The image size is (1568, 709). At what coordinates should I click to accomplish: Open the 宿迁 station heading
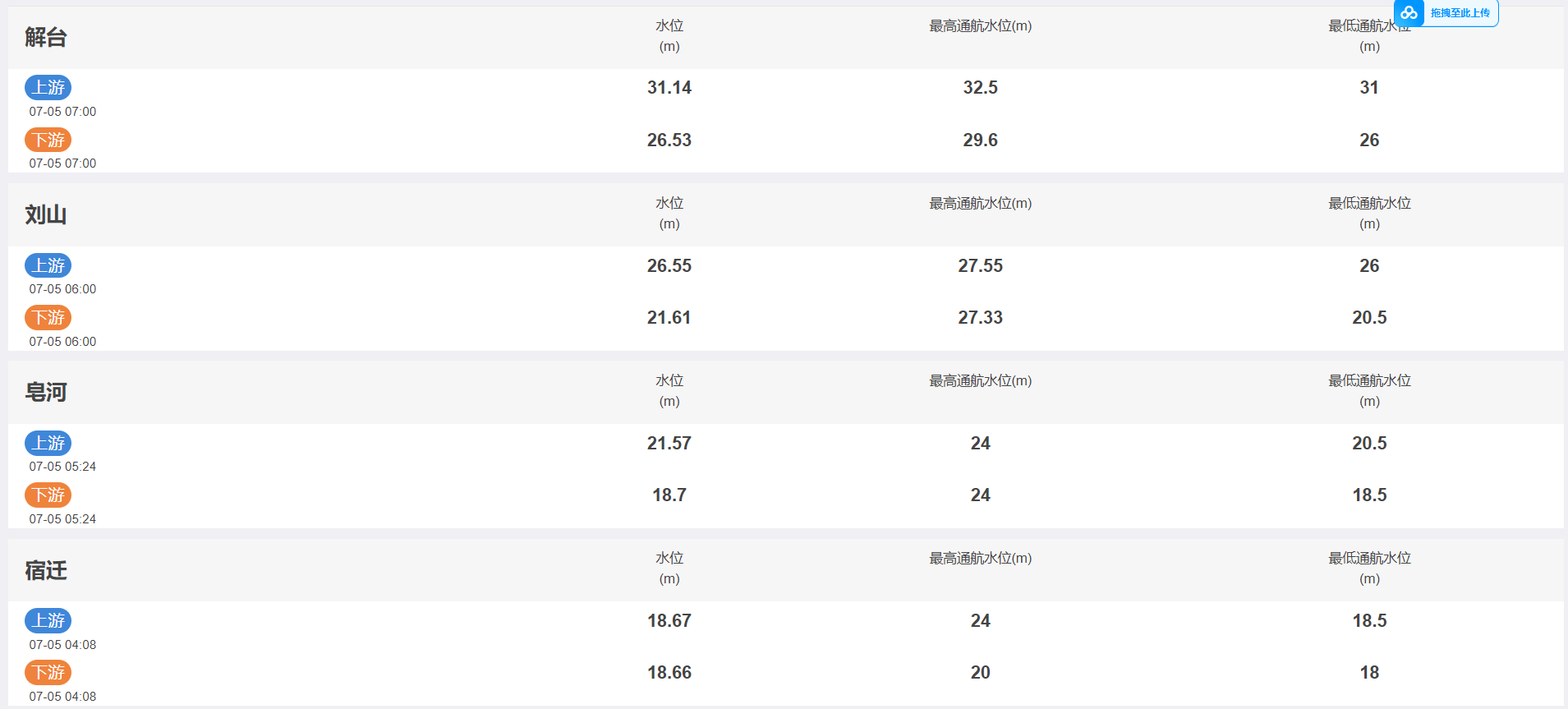point(46,570)
